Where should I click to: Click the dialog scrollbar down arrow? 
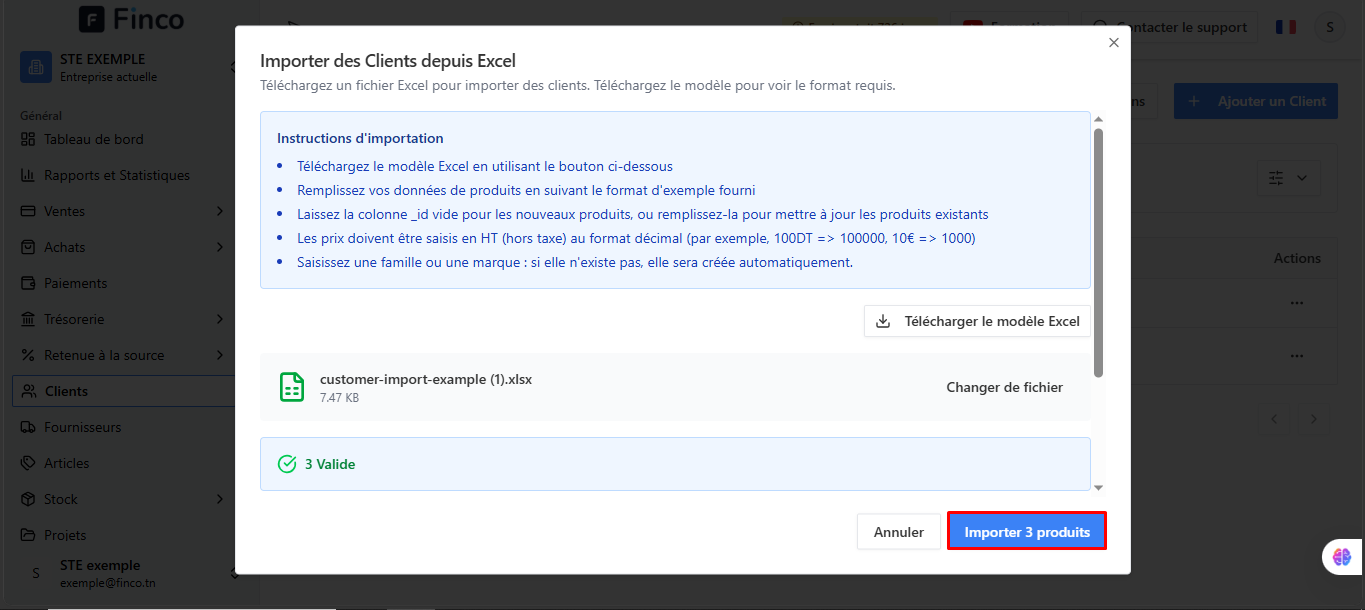pos(1098,487)
